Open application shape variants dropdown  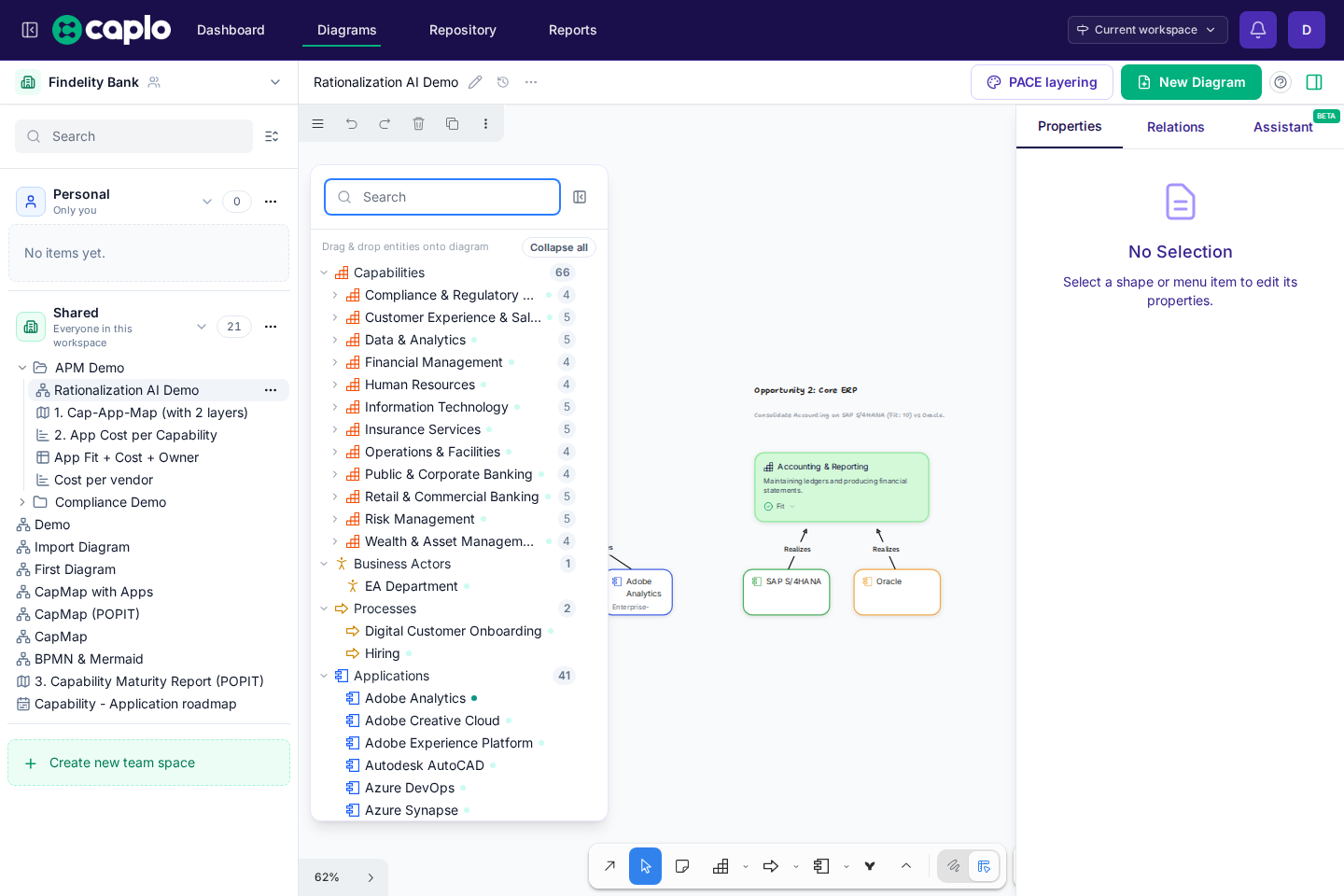tap(847, 867)
